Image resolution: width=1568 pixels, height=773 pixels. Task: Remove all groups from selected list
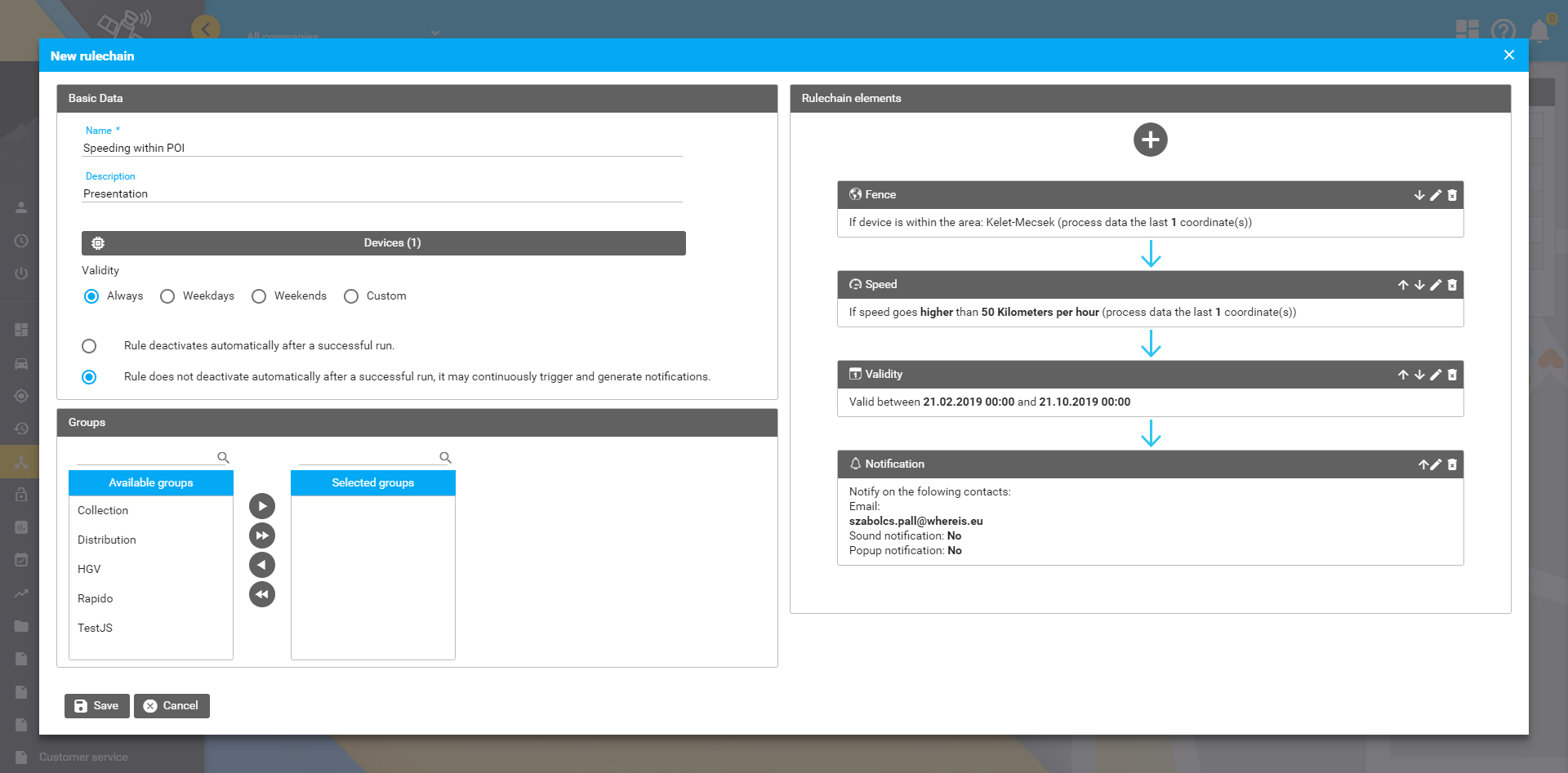tap(262, 594)
